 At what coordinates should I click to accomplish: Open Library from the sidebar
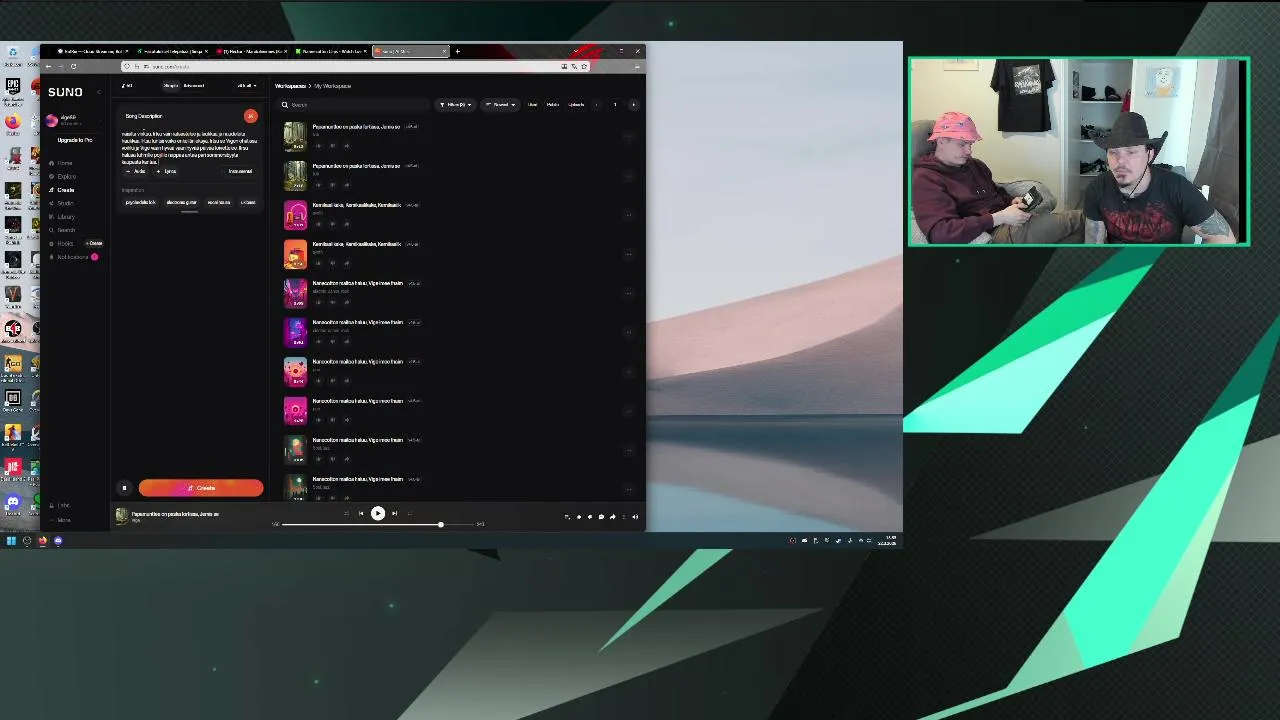(x=66, y=217)
